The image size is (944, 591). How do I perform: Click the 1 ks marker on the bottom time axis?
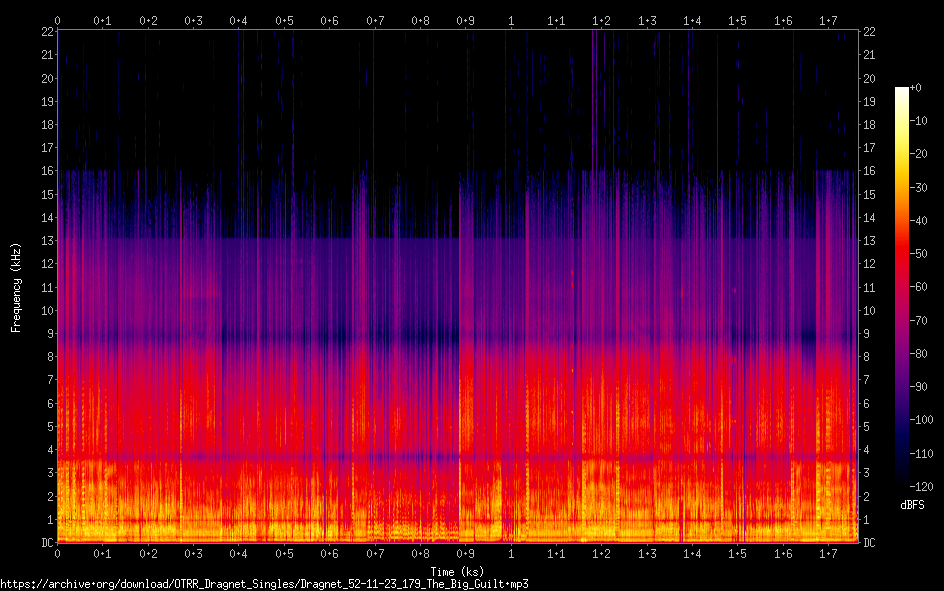click(x=511, y=554)
